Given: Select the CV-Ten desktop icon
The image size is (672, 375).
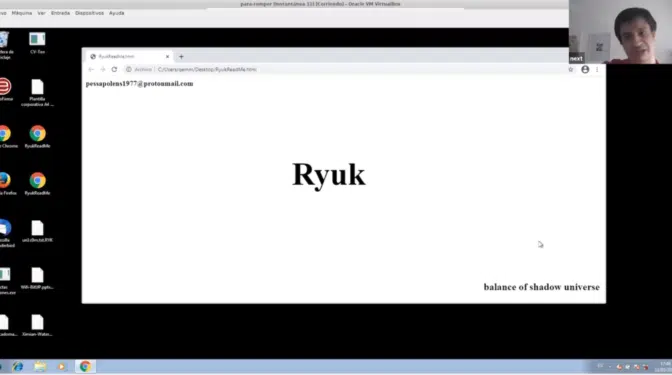Looking at the screenshot, I should tap(37, 43).
